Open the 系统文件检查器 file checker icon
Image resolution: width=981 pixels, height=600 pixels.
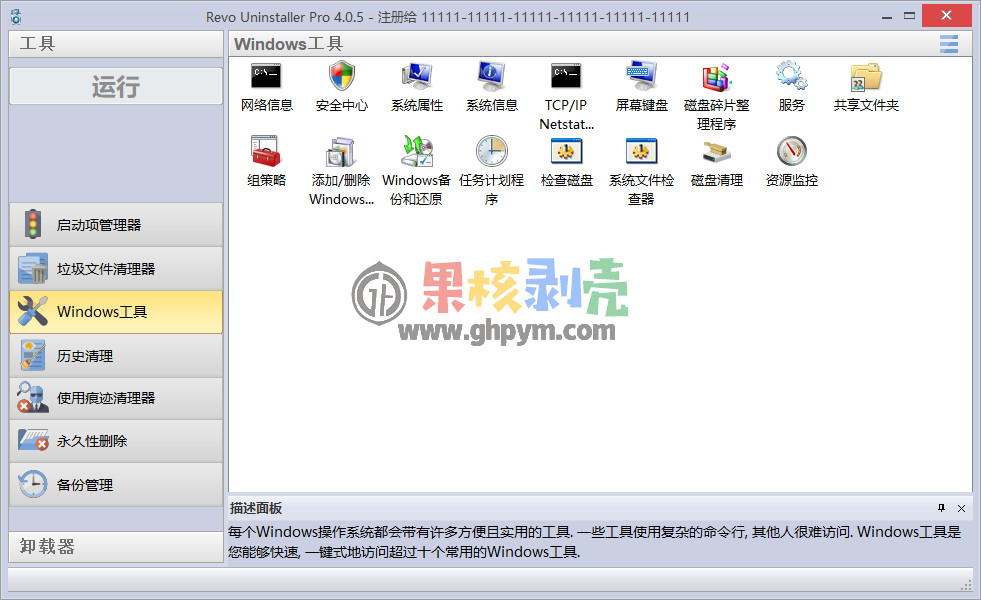(x=641, y=171)
